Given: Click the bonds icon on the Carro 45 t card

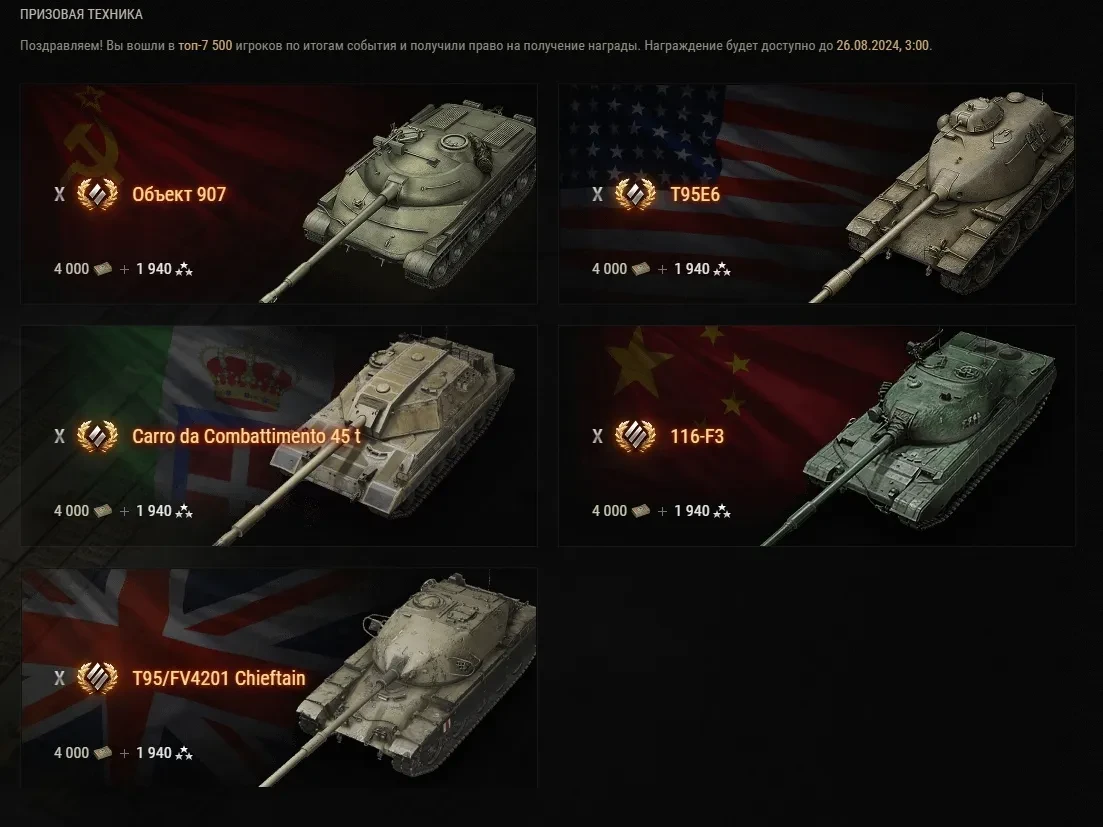Looking at the screenshot, I should point(103,511).
